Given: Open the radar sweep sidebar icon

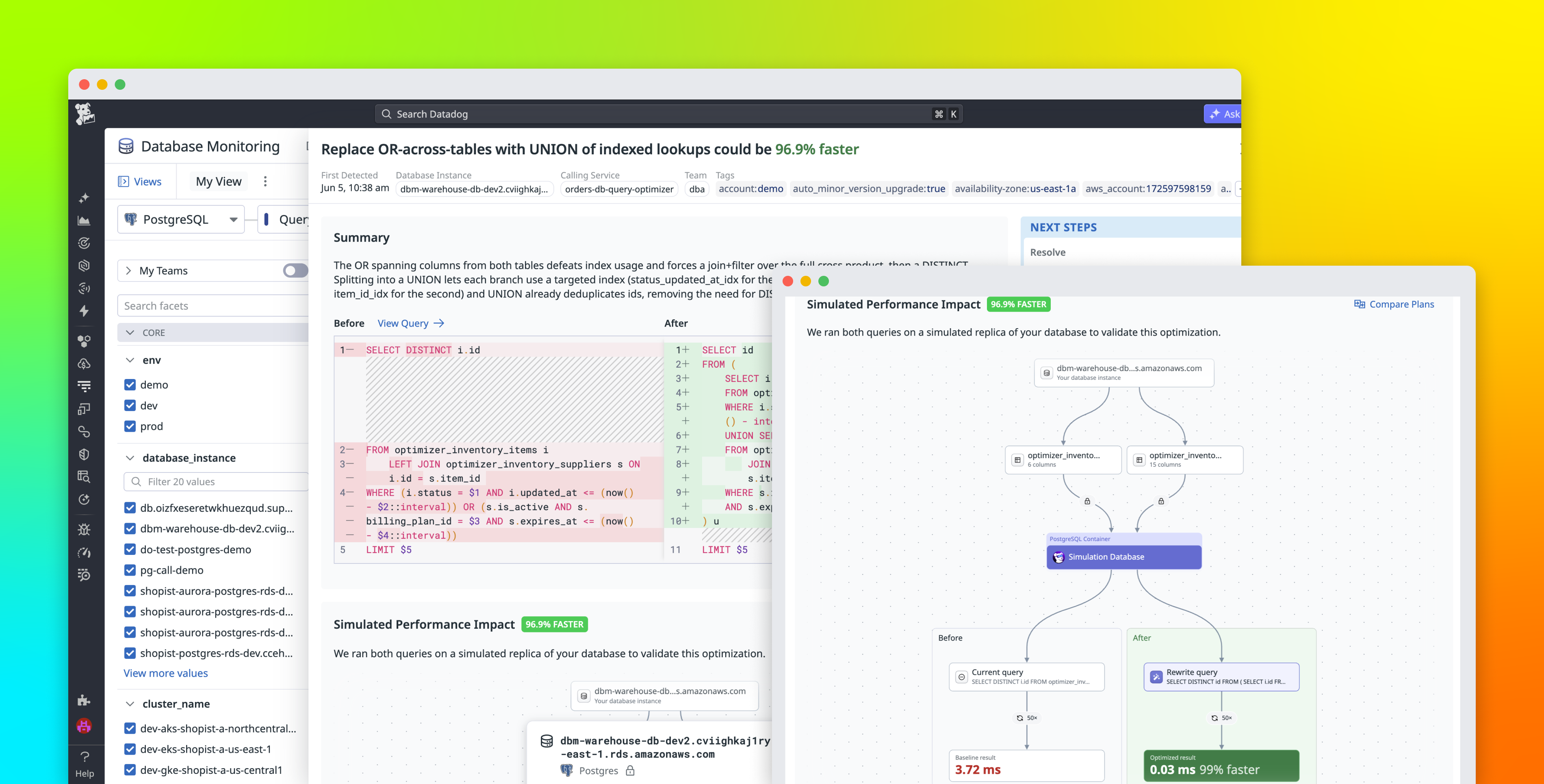Looking at the screenshot, I should click(x=85, y=288).
